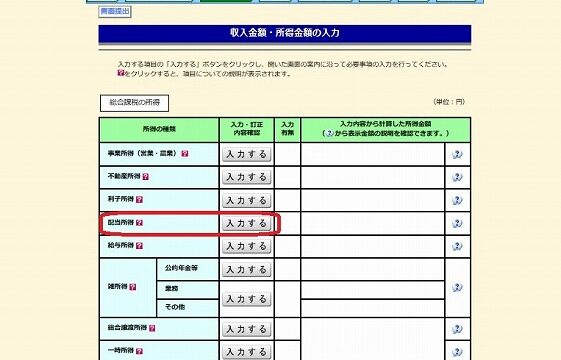Open the purple help icon beside 雑所得
This screenshot has width=561, height=360.
133,287
